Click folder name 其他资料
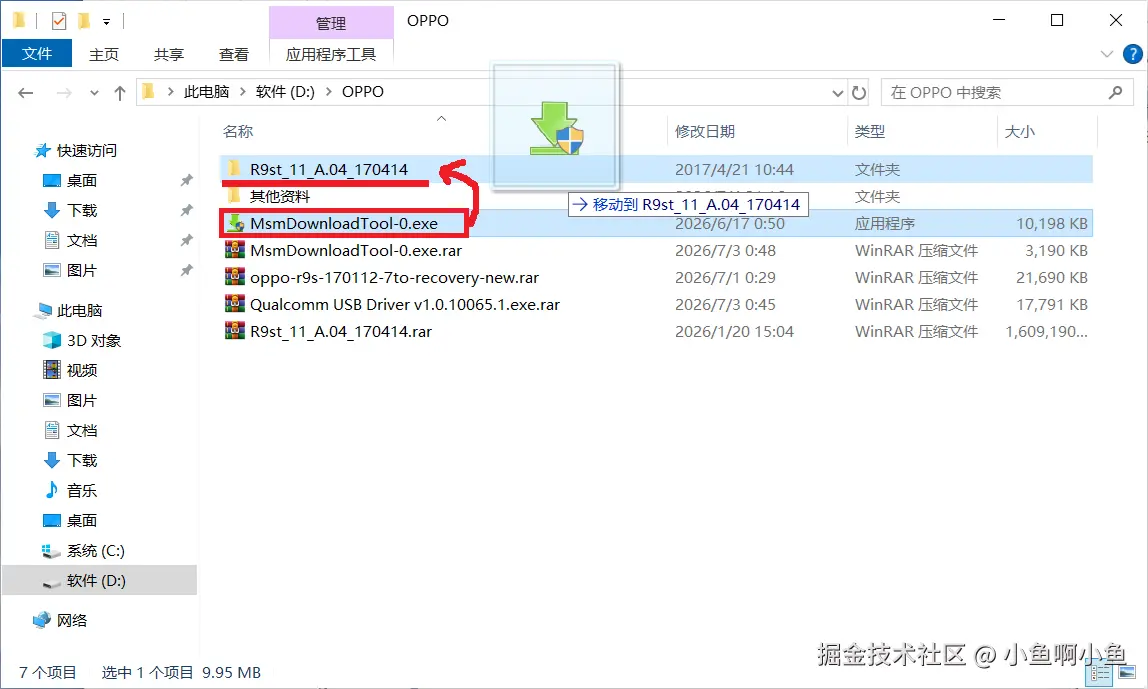Screen dimensions: 1148x689 280,196
